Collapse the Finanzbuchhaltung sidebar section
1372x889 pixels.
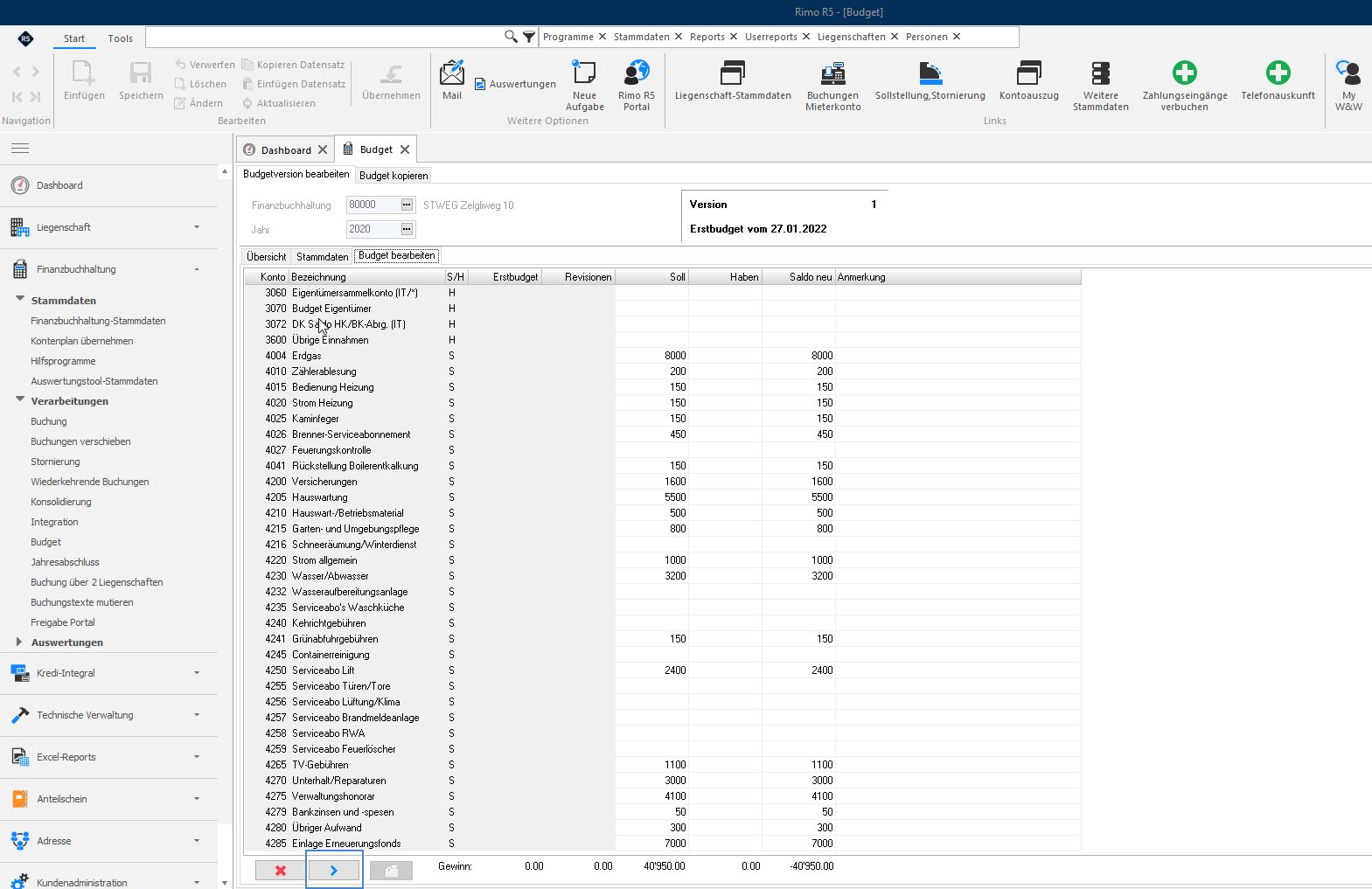click(109, 269)
